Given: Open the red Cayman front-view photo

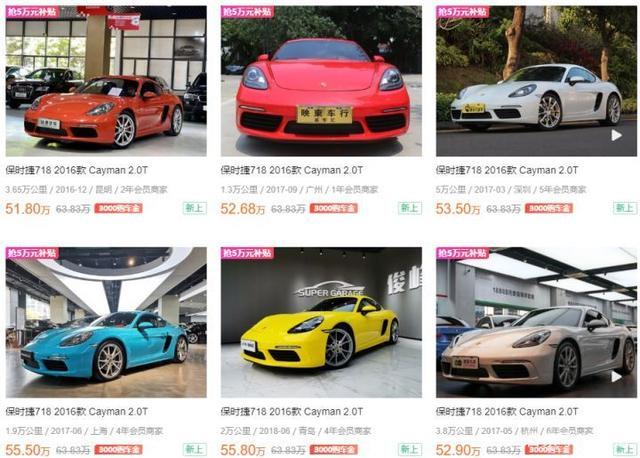Looking at the screenshot, I should (x=321, y=81).
